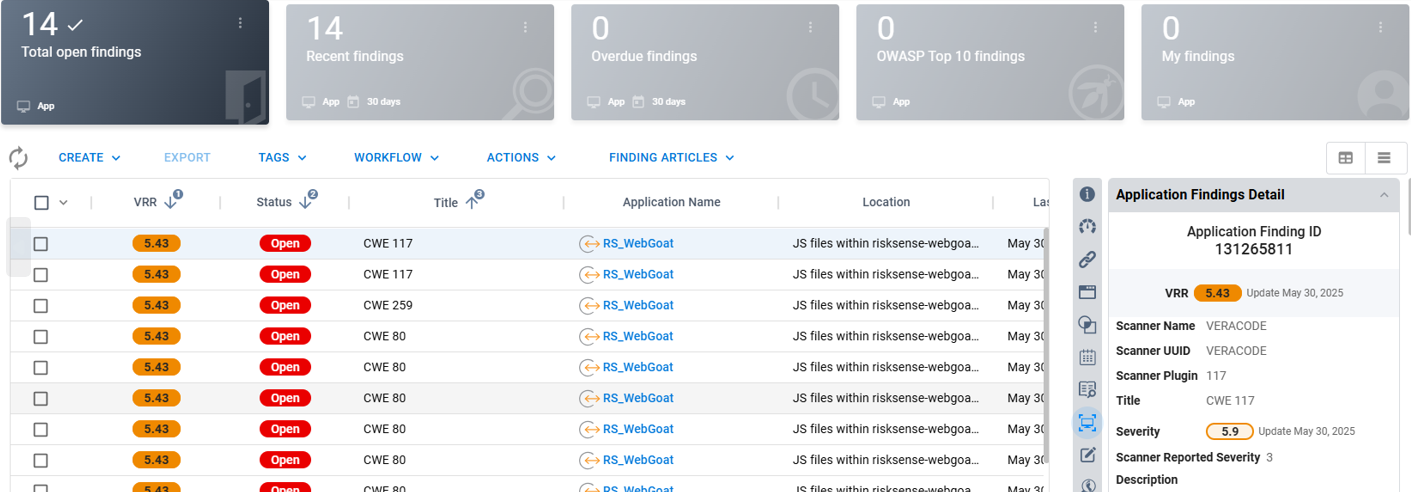Click monitor App icon on Overdue findings card
Viewport: 1411px width, 492px height.
point(594,102)
